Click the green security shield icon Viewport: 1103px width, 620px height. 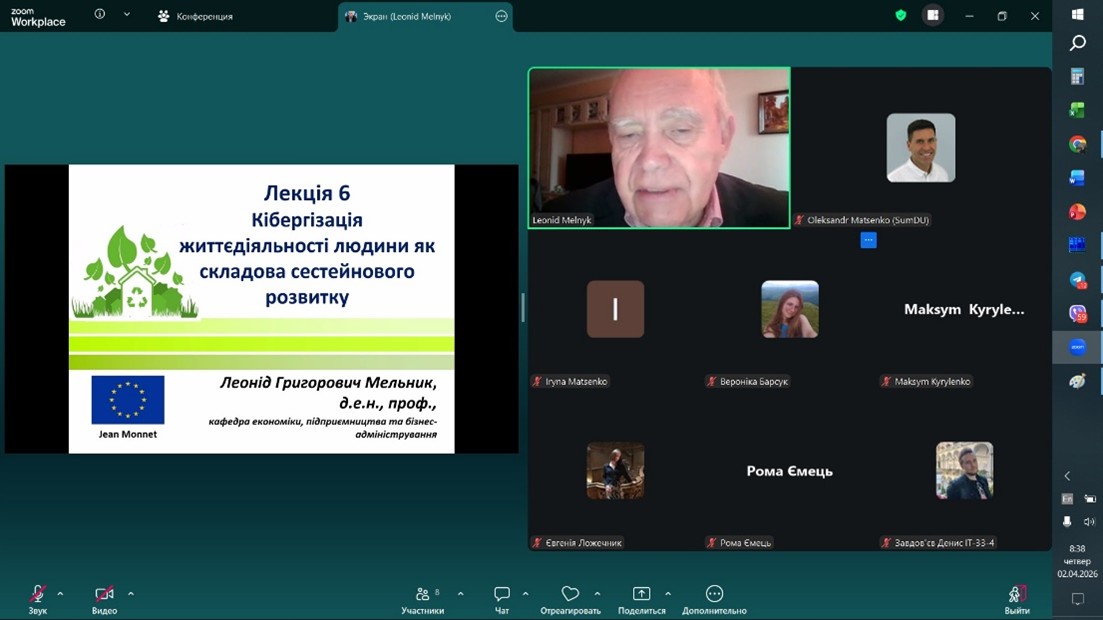(901, 16)
